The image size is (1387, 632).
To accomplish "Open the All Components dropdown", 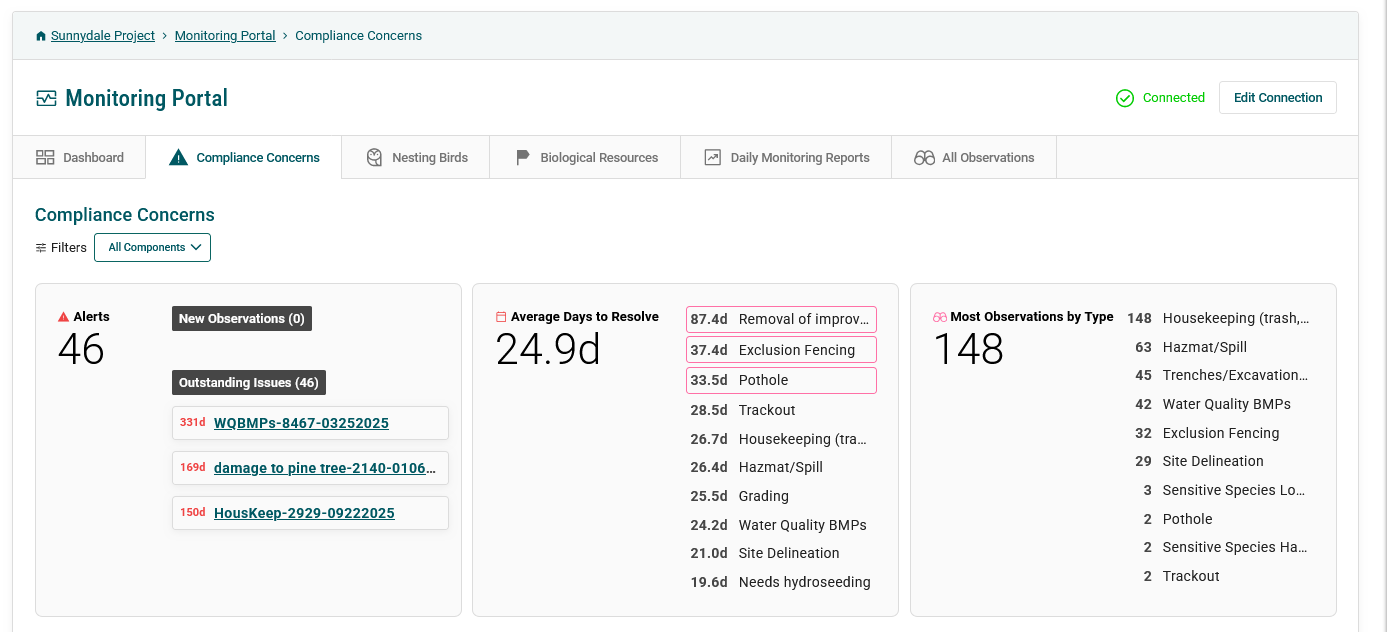I will (152, 248).
